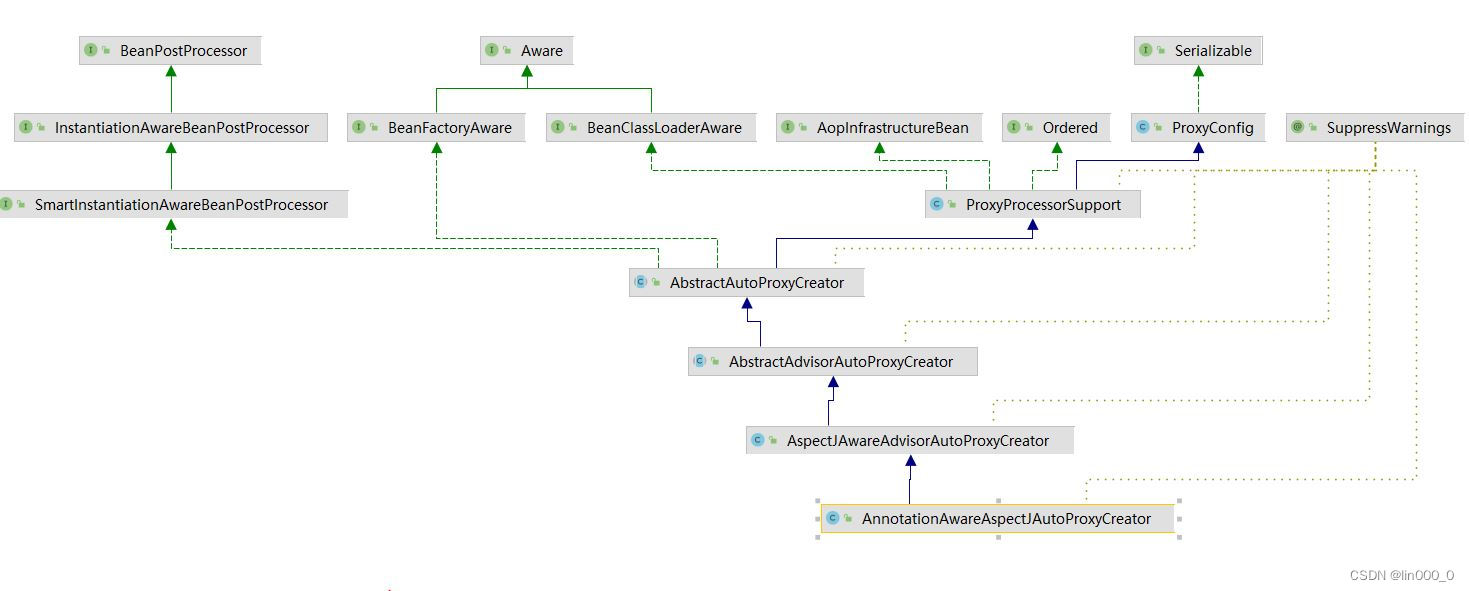Select the BeanClassLoaderAware node label

(664, 128)
